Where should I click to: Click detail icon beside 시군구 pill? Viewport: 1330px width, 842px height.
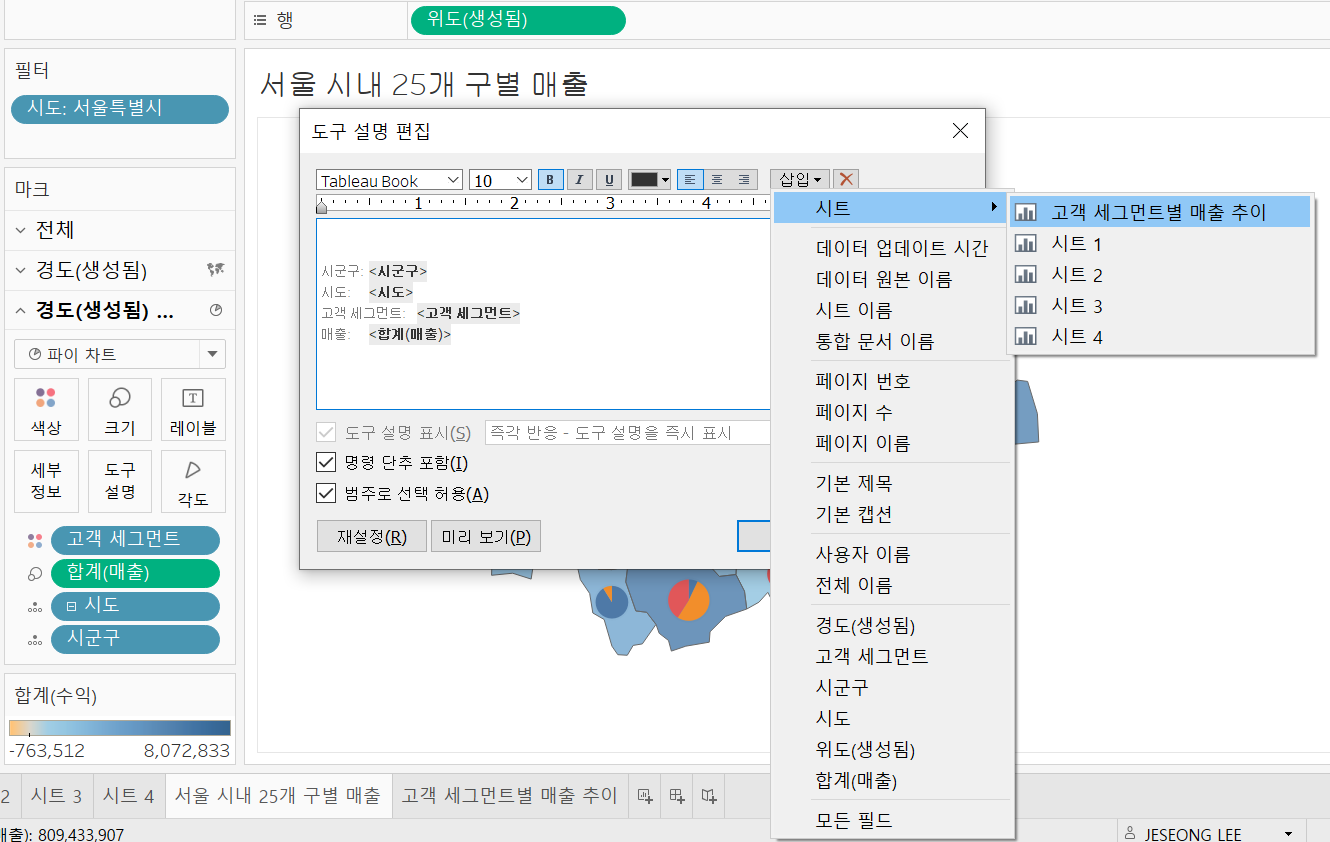(x=35, y=640)
